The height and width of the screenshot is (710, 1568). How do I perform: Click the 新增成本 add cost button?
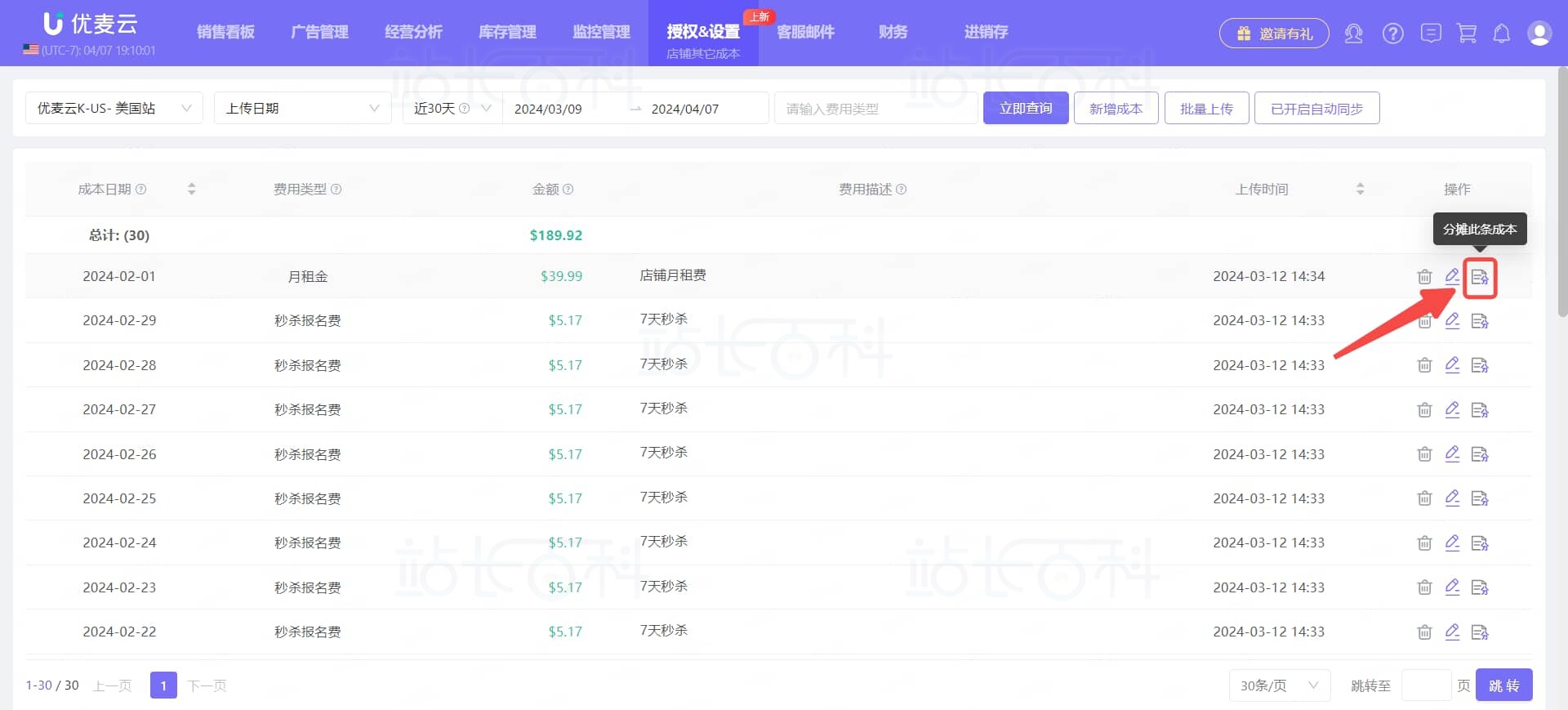pyautogui.click(x=1116, y=109)
